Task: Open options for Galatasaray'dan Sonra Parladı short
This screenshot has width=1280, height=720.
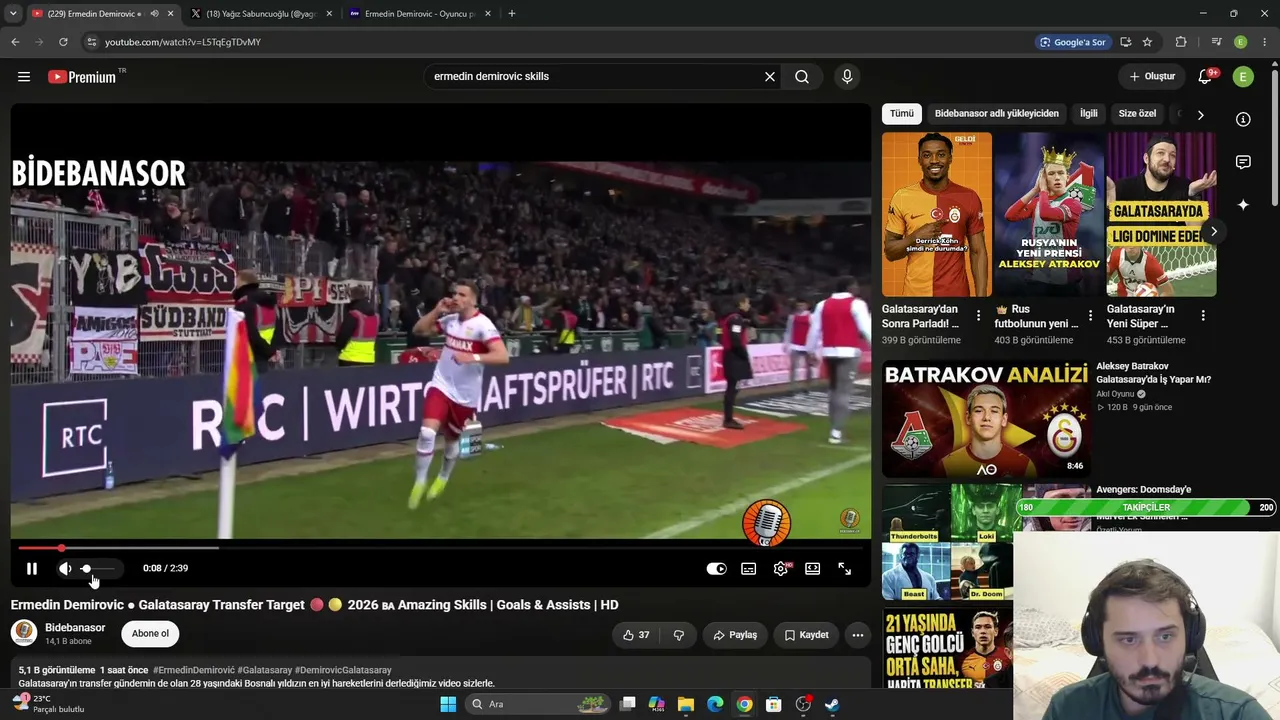Action: (979, 316)
